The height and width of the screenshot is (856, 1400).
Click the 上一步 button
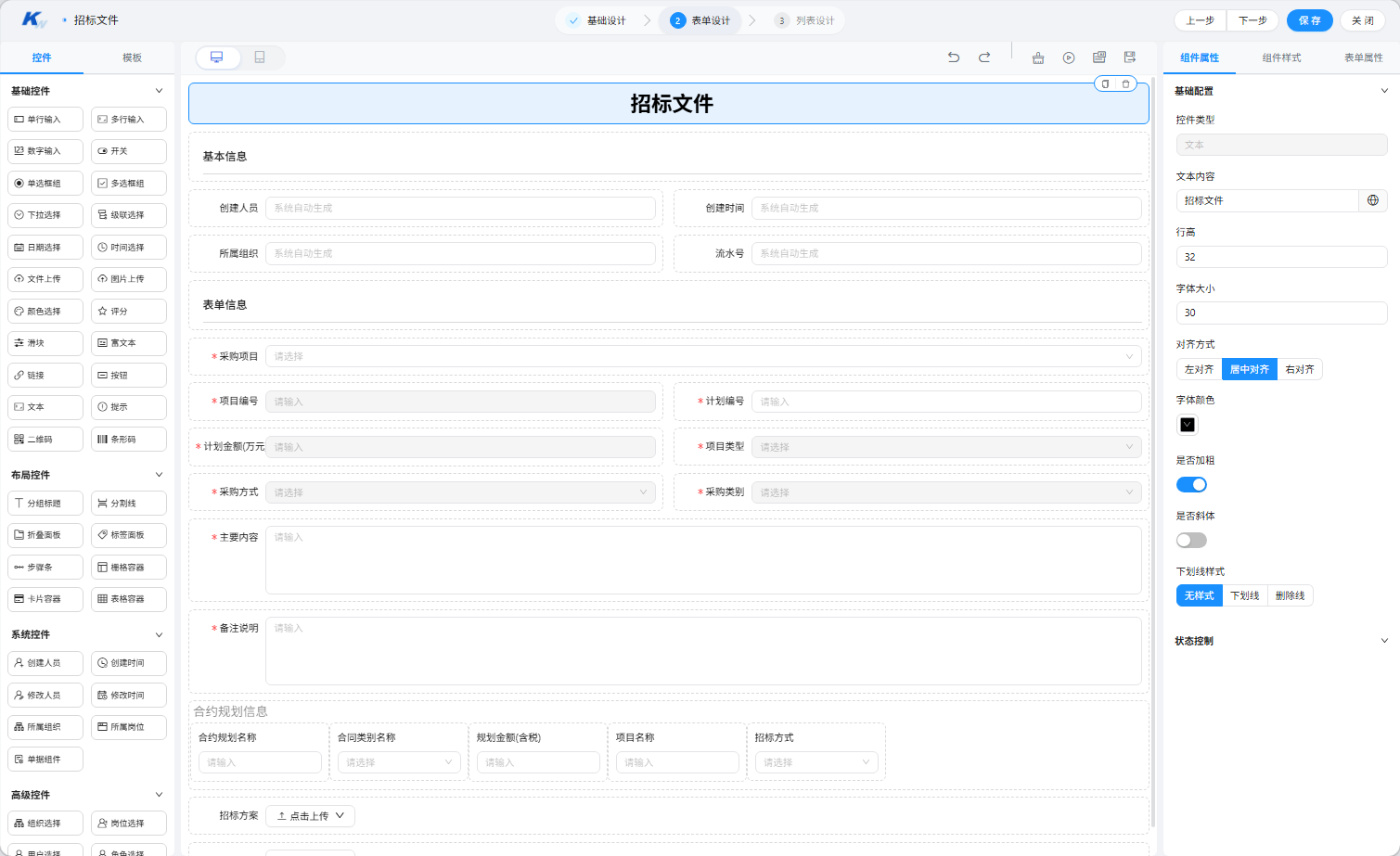(1201, 20)
